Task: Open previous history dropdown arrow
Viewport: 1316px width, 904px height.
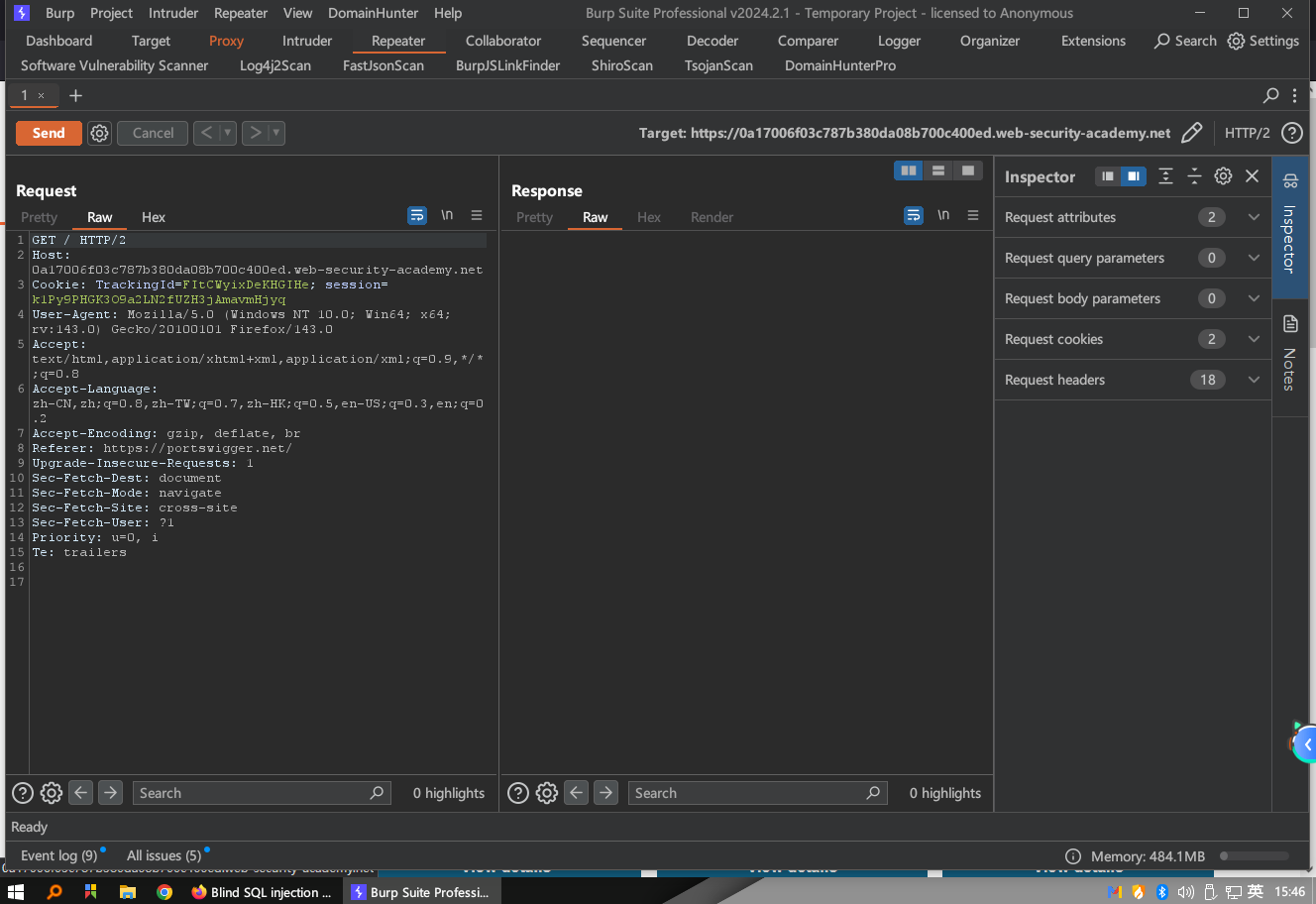Action: (228, 133)
